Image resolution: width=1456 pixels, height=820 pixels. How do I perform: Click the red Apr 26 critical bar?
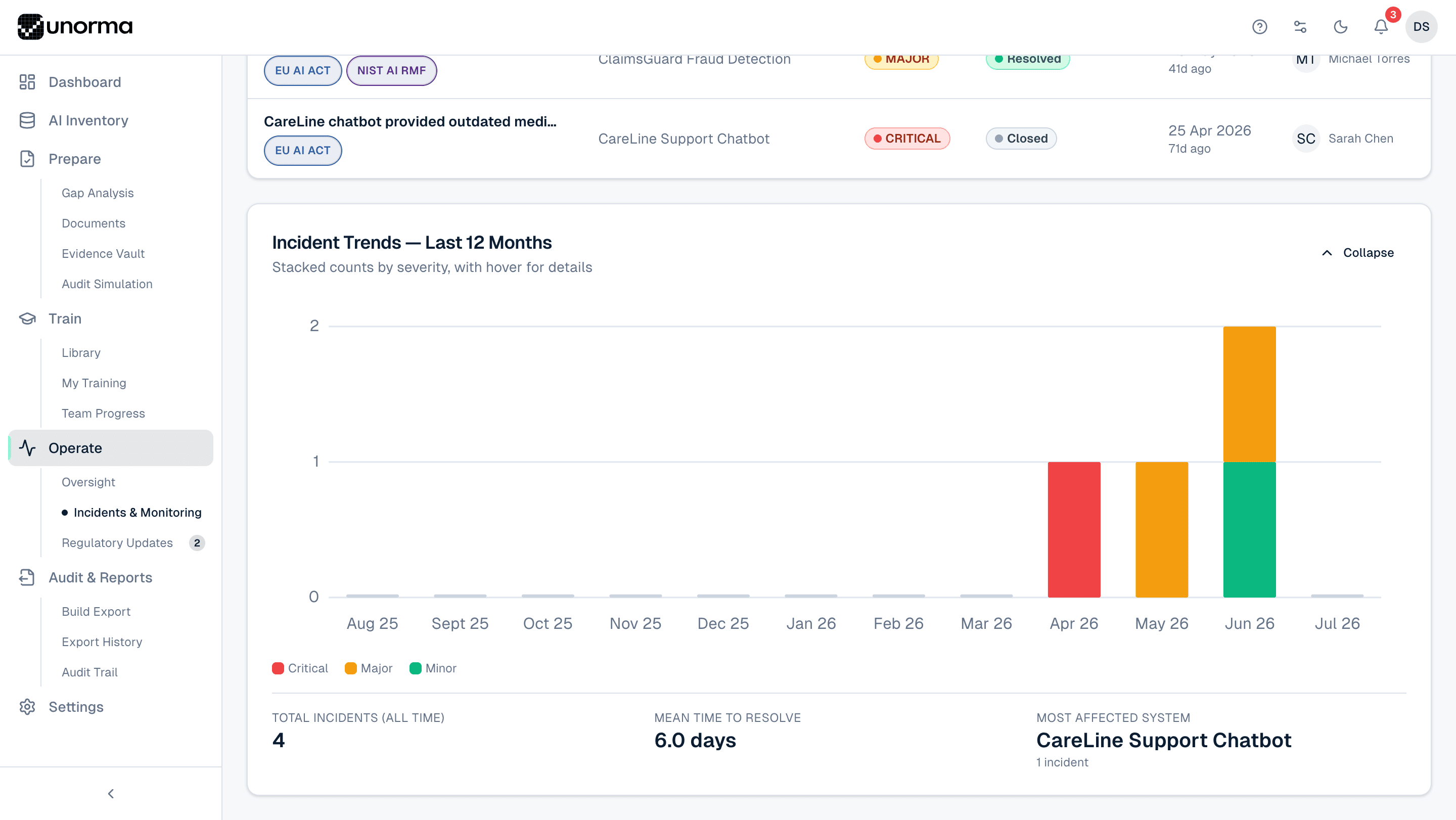tap(1074, 529)
